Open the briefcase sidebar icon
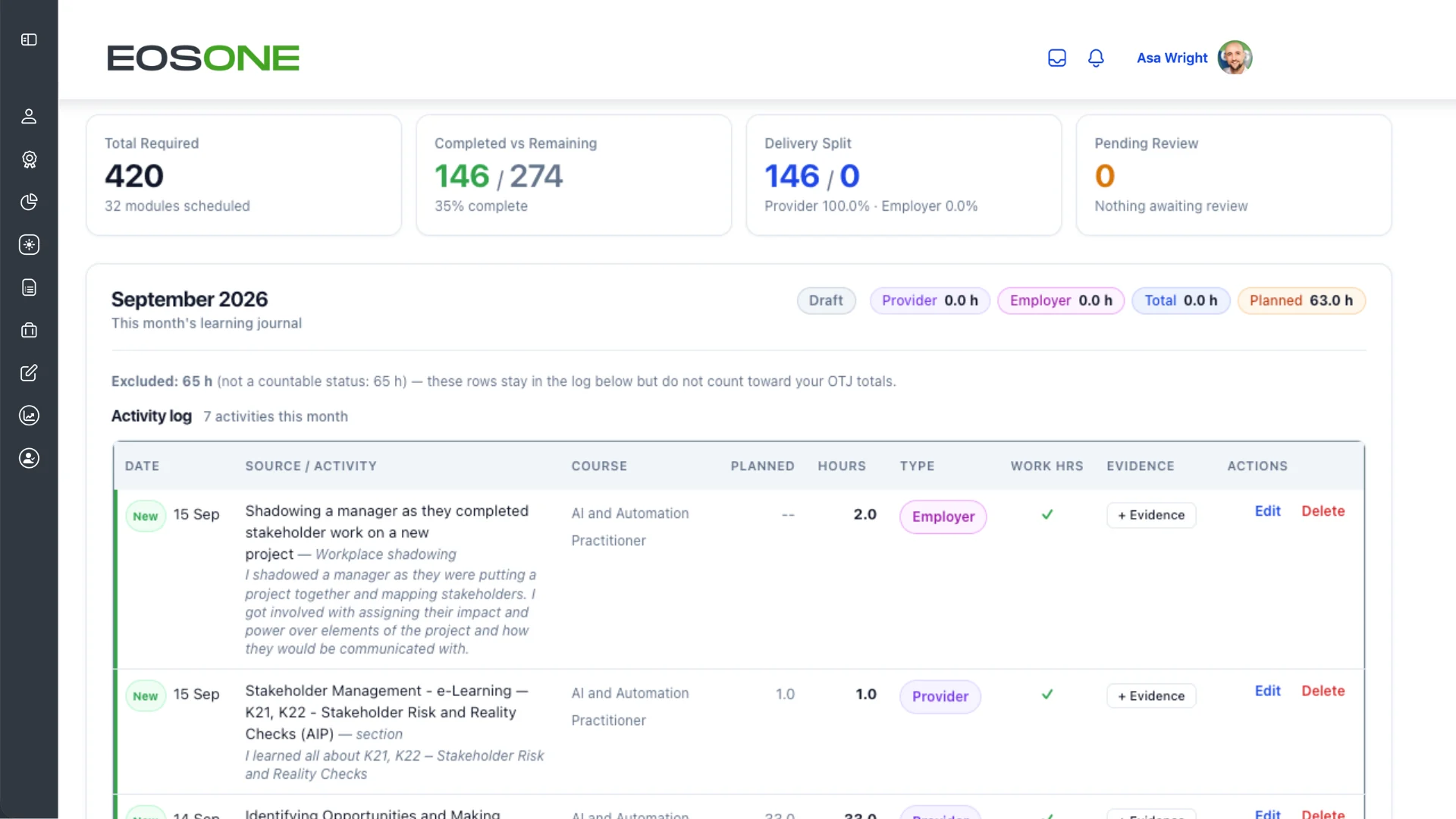Screen dimensions: 1456x819 pyautogui.click(x=29, y=330)
